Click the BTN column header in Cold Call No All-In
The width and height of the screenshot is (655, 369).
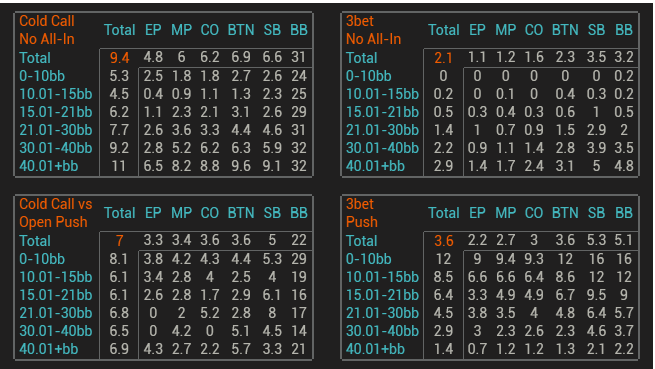coord(241,30)
